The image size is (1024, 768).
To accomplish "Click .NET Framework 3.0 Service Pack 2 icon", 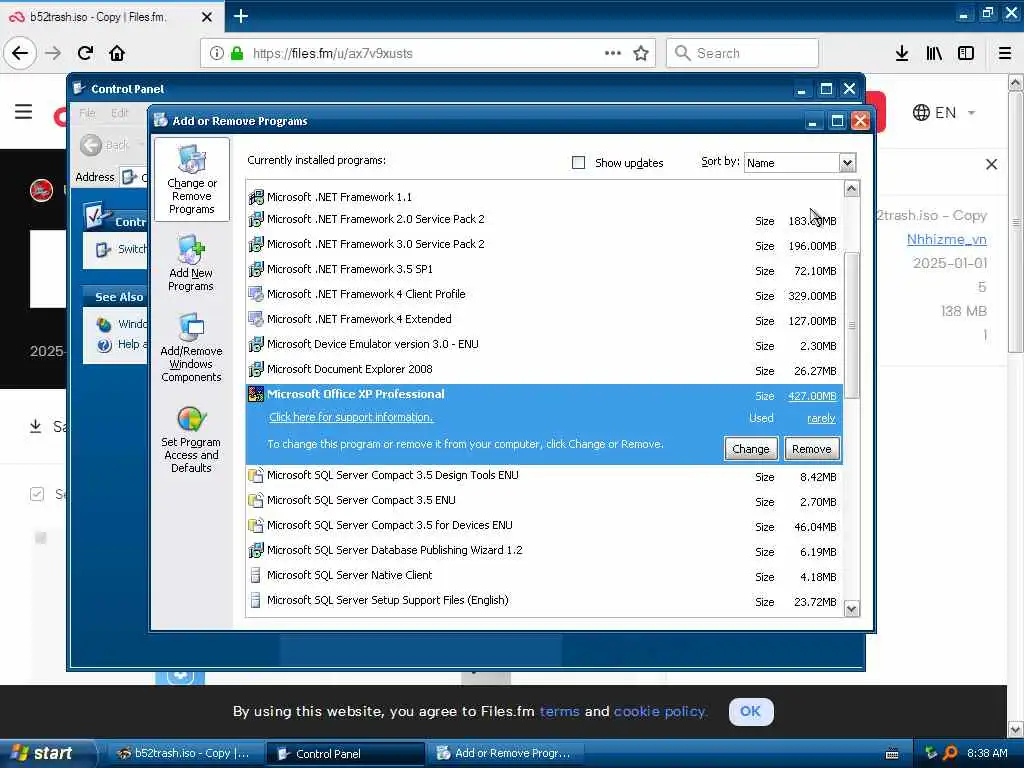I will [x=256, y=244].
